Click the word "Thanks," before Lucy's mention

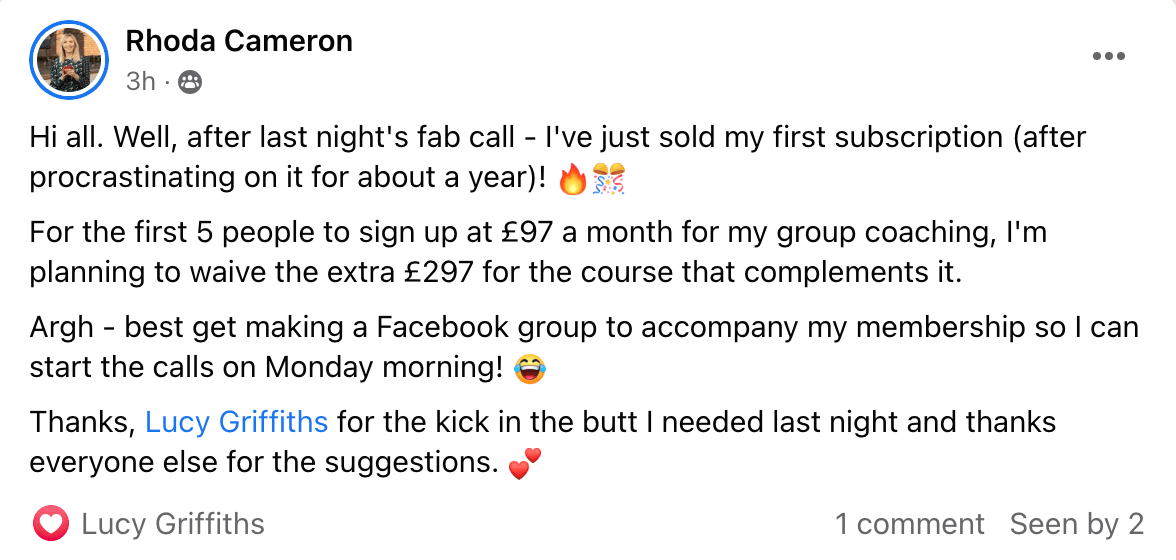(x=82, y=422)
